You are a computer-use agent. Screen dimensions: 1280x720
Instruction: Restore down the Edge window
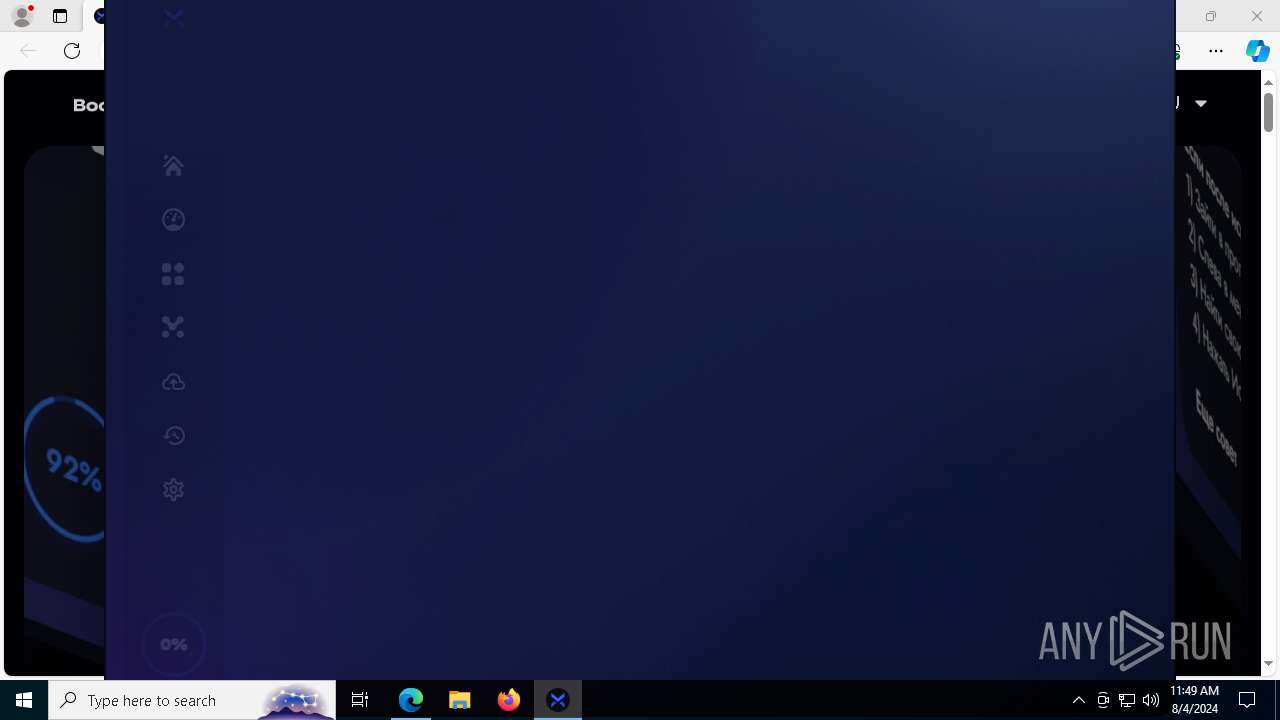[x=1211, y=16]
